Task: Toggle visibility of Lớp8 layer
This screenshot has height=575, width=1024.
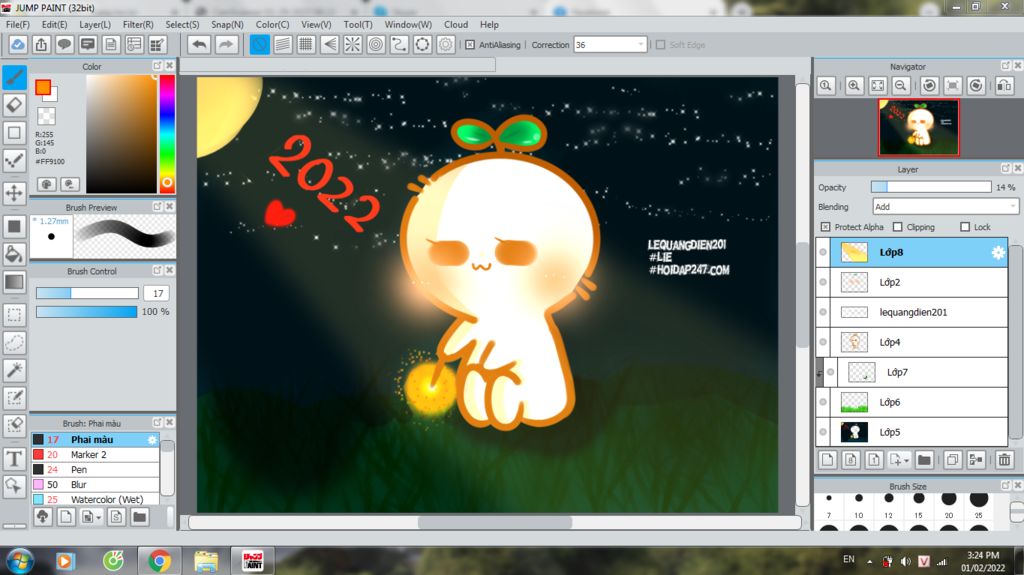Action: pos(823,252)
